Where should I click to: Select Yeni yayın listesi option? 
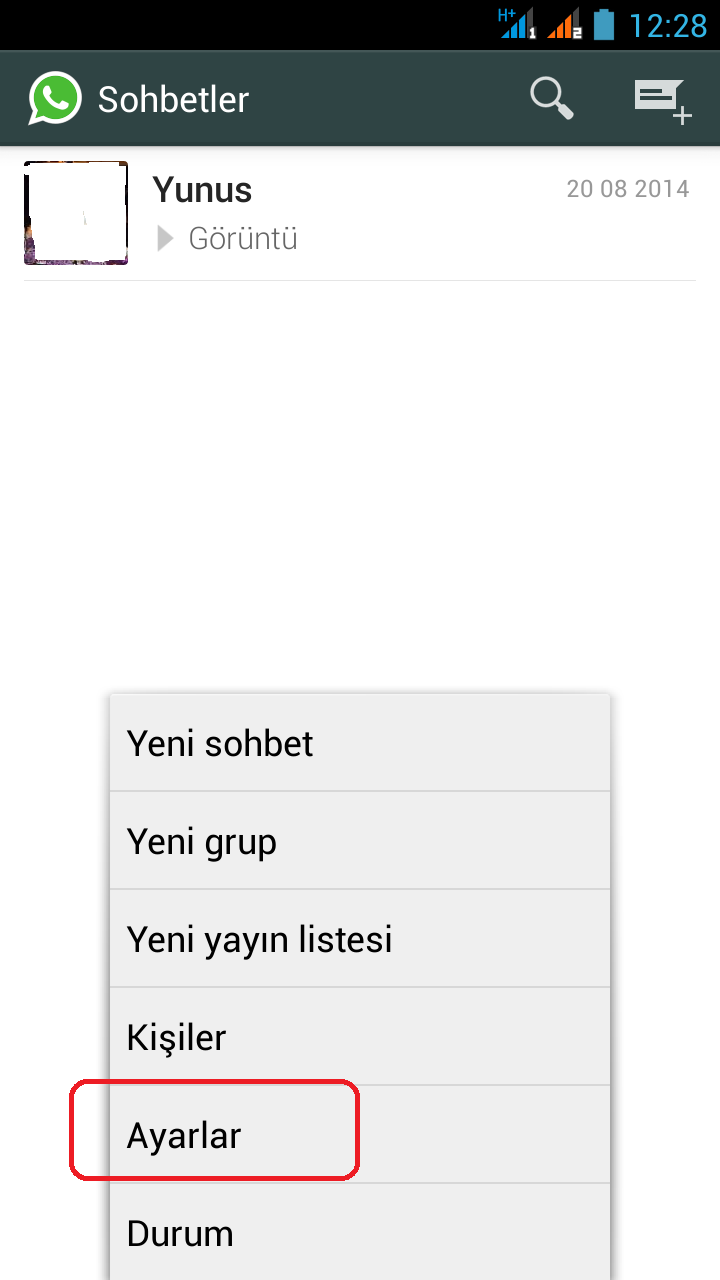359,939
